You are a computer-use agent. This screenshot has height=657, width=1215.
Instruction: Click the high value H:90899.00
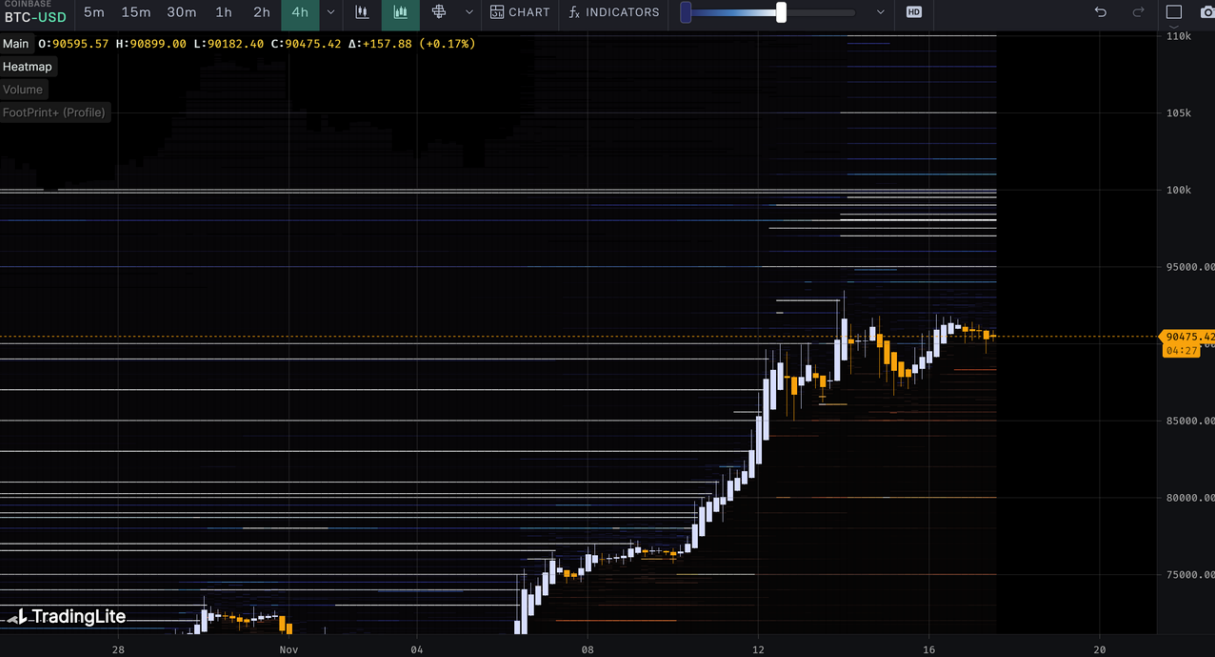[x=151, y=44]
